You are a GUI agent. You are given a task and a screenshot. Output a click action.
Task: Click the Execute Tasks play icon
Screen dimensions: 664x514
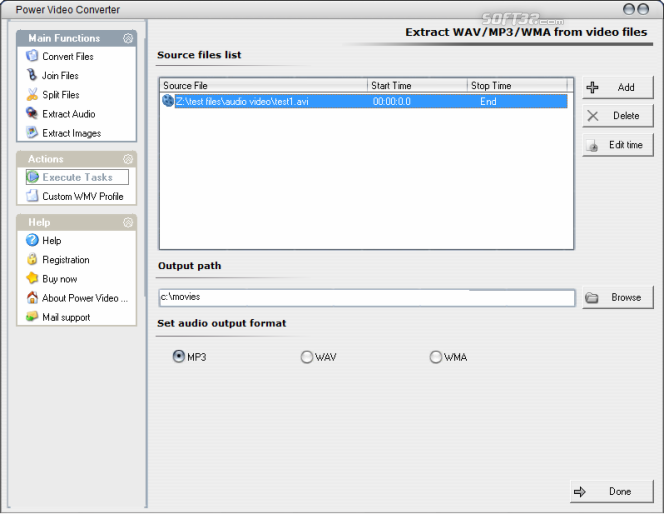click(33, 177)
